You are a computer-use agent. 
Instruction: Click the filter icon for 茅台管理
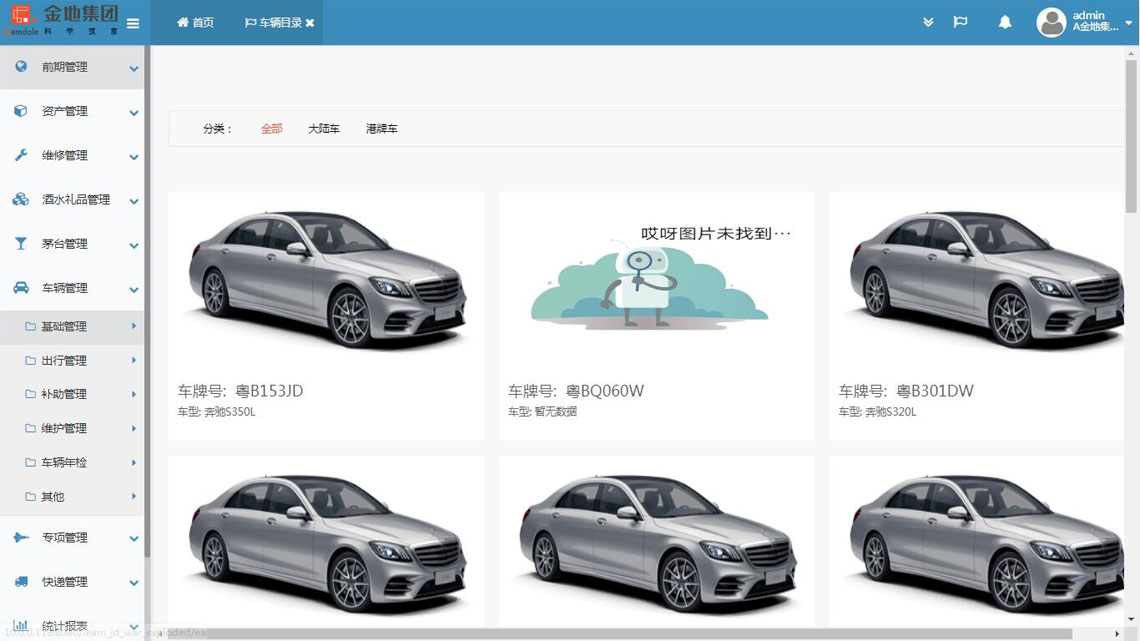21,244
